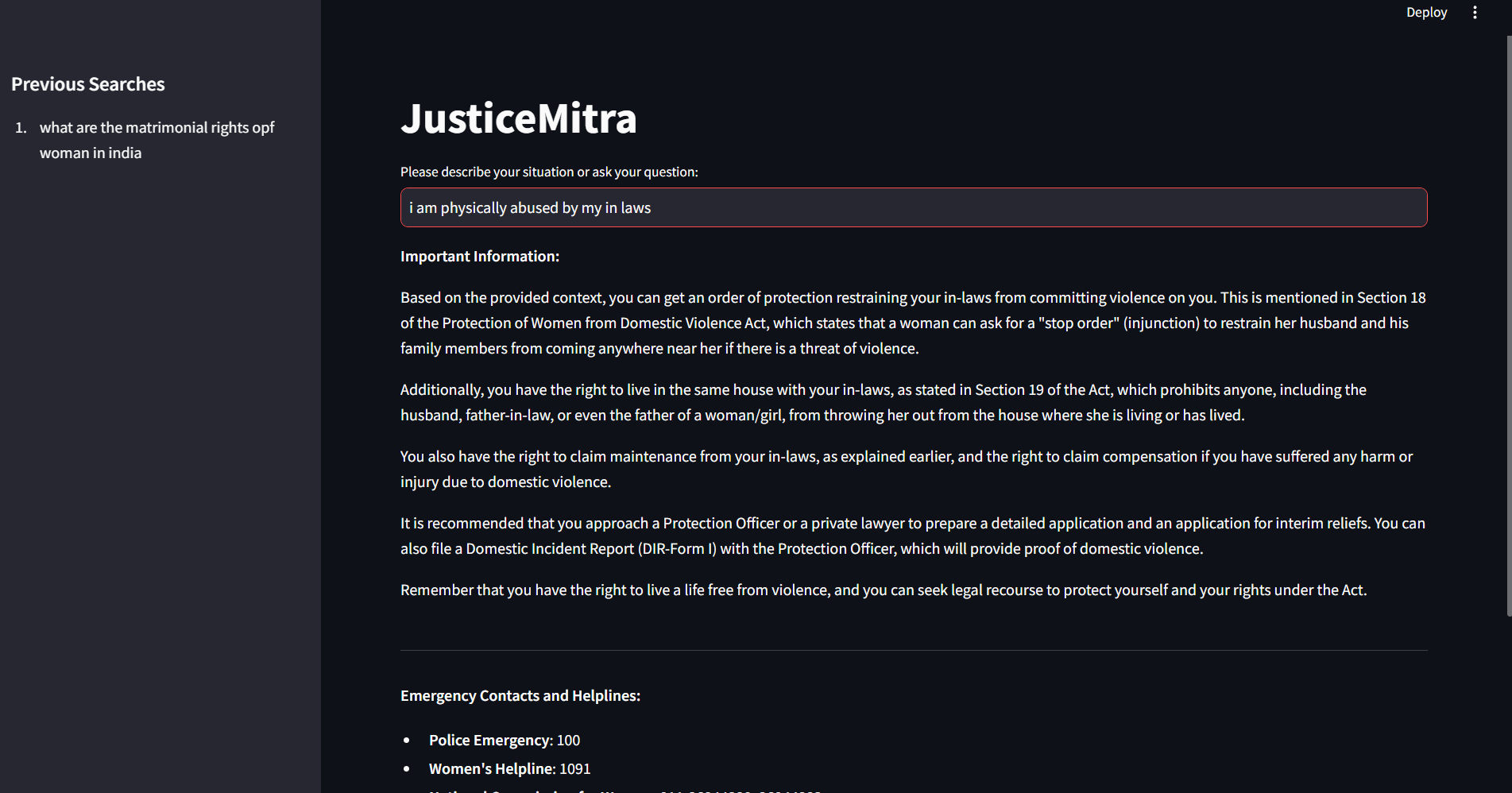The height and width of the screenshot is (793, 1512).
Task: Click the 'Please describe your situation' label
Action: [x=549, y=172]
